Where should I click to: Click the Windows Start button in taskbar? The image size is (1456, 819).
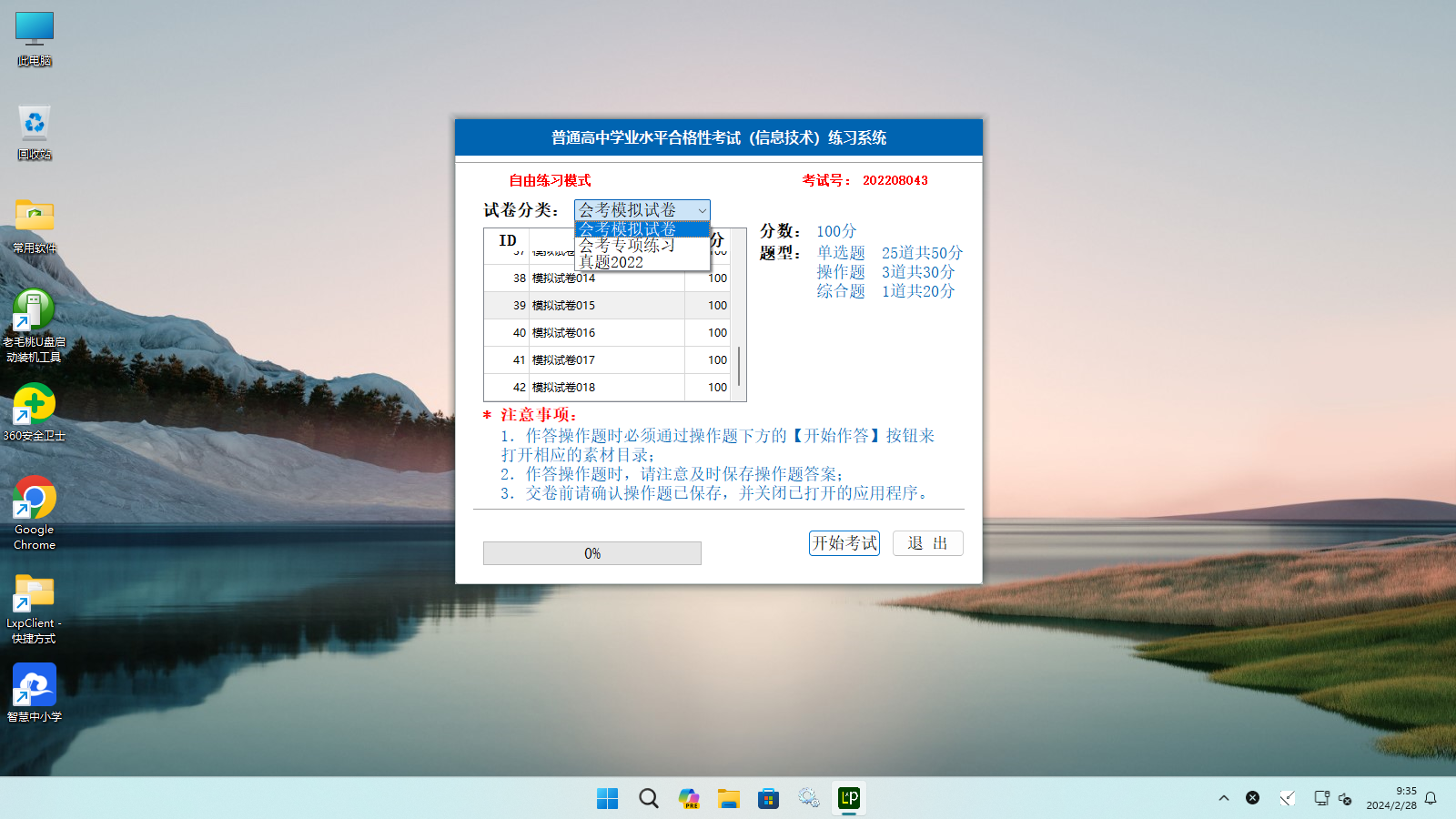(607, 798)
